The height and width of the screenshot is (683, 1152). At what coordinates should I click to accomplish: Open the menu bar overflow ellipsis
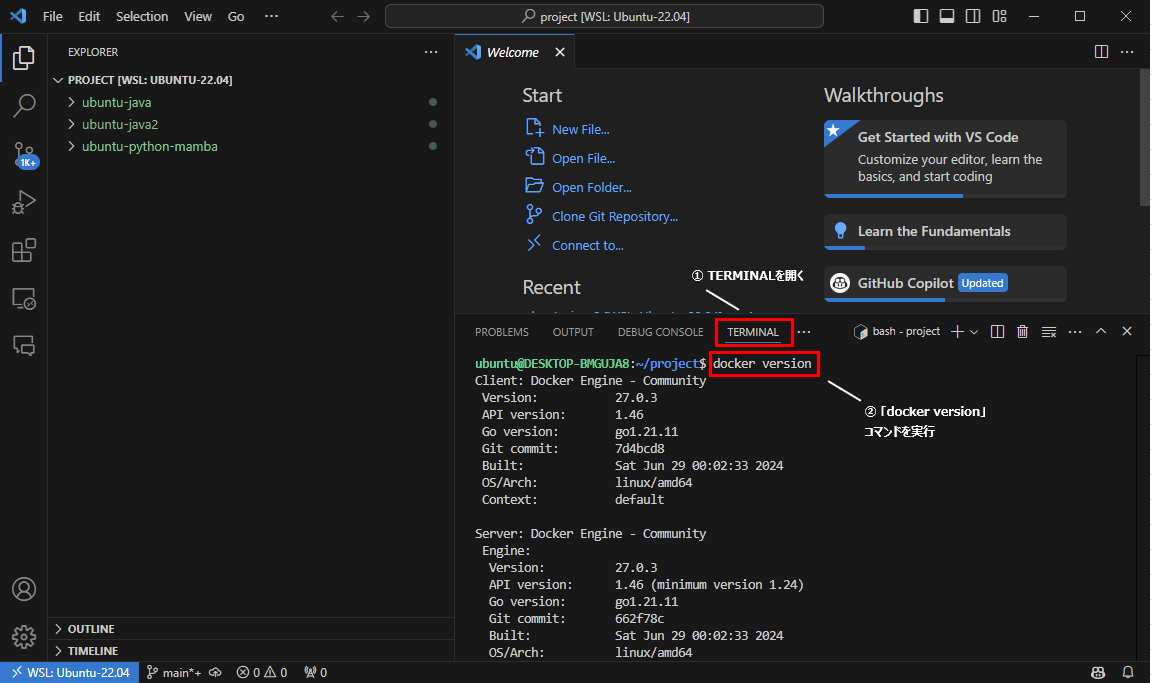click(x=271, y=16)
